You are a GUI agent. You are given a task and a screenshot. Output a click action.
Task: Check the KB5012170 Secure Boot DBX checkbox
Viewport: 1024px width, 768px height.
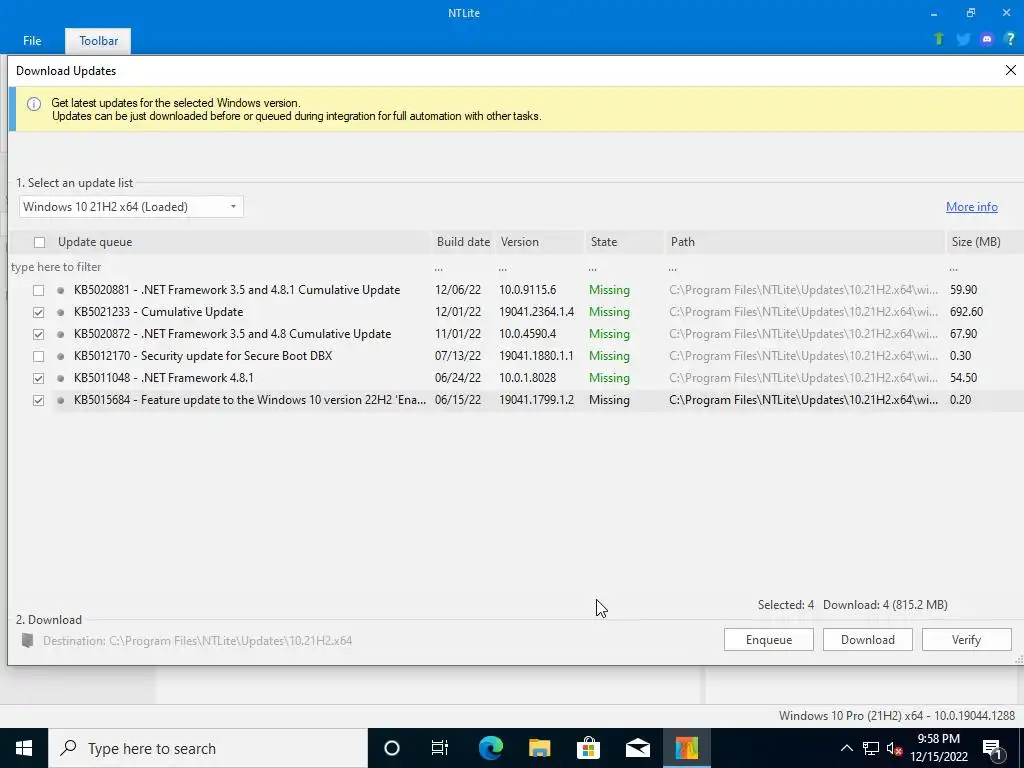(x=39, y=357)
